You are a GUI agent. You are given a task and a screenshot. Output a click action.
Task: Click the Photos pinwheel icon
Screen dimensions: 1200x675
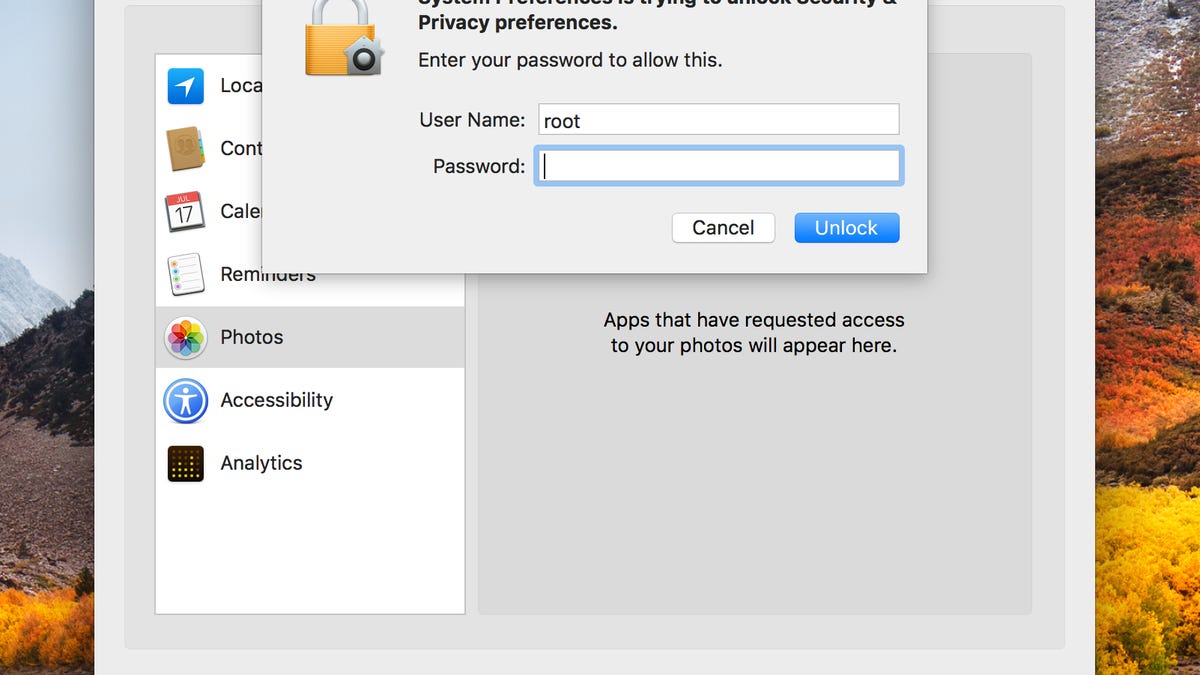(x=185, y=338)
